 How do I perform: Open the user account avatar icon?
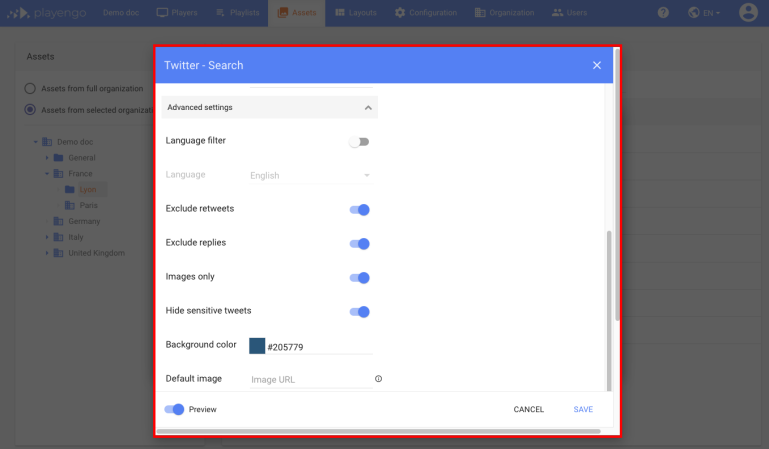pos(748,13)
